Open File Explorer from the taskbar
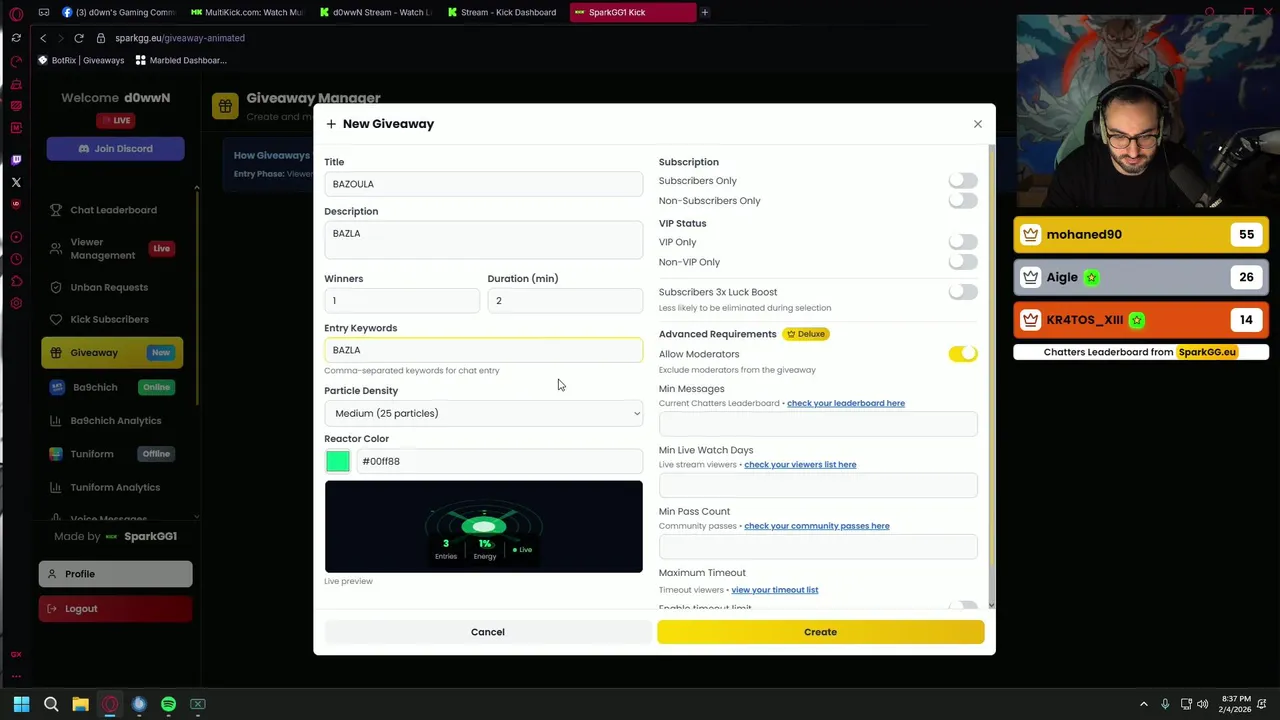 coord(80,704)
